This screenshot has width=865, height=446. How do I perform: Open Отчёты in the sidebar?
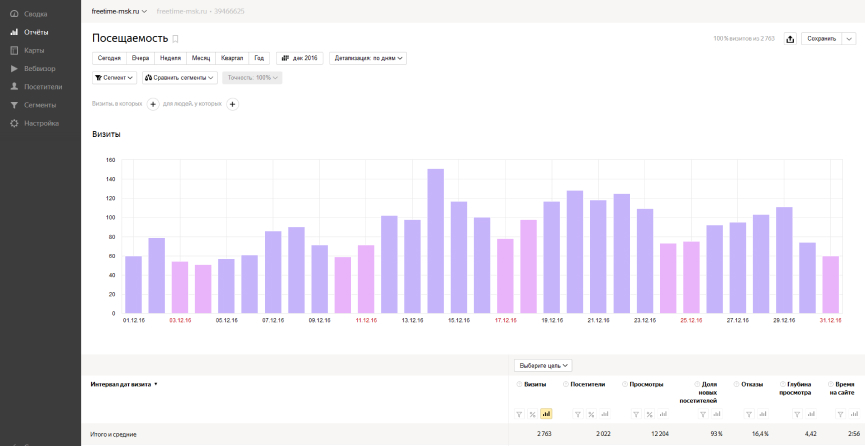pos(29,32)
